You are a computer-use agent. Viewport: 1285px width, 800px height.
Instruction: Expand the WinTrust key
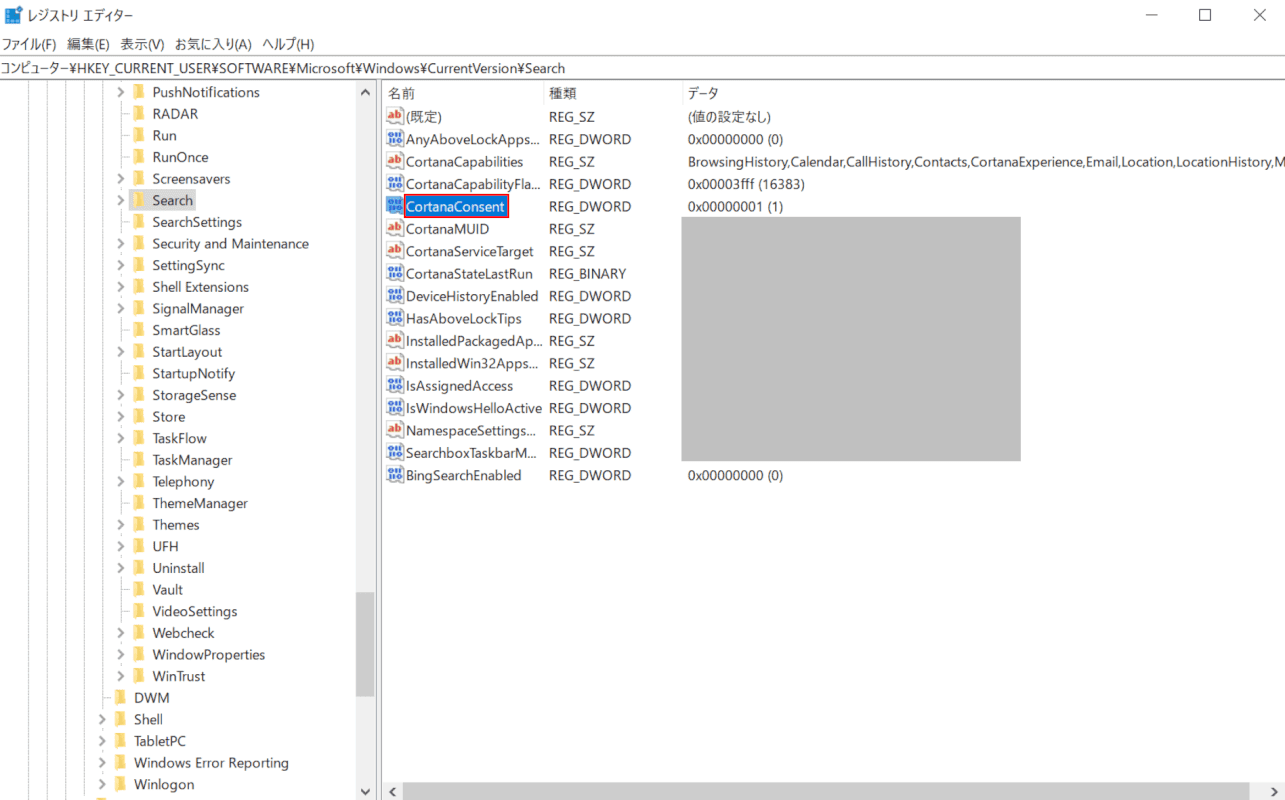(x=121, y=676)
